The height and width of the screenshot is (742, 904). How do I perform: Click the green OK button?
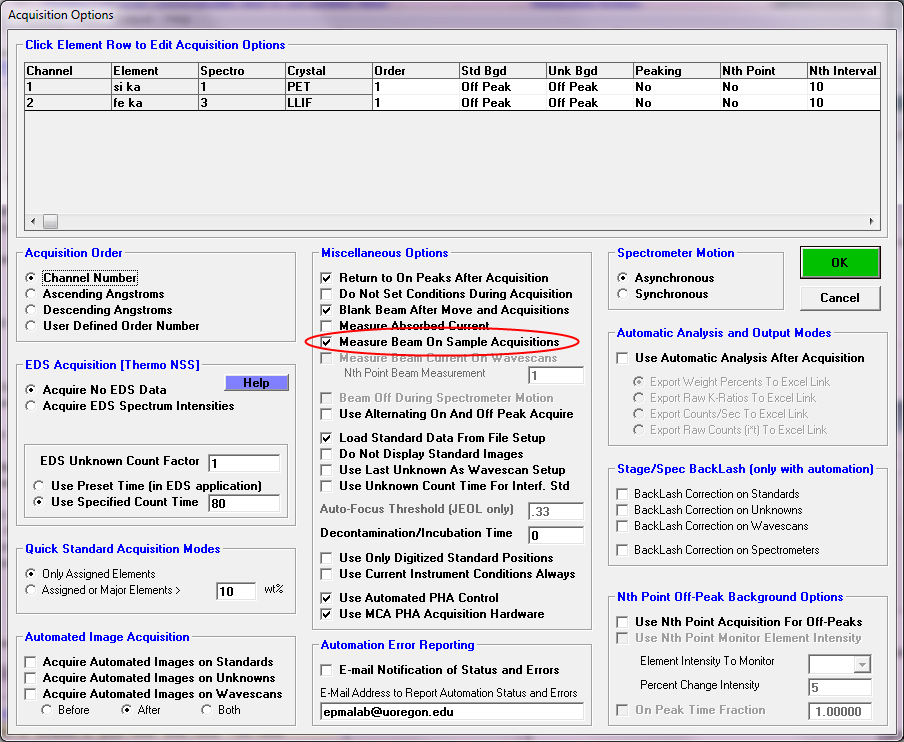839,263
